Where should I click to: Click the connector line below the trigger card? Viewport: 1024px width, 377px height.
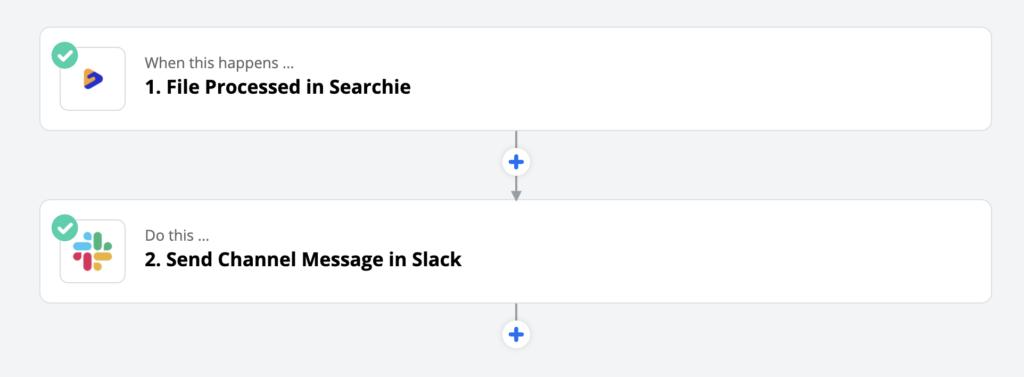(516, 139)
